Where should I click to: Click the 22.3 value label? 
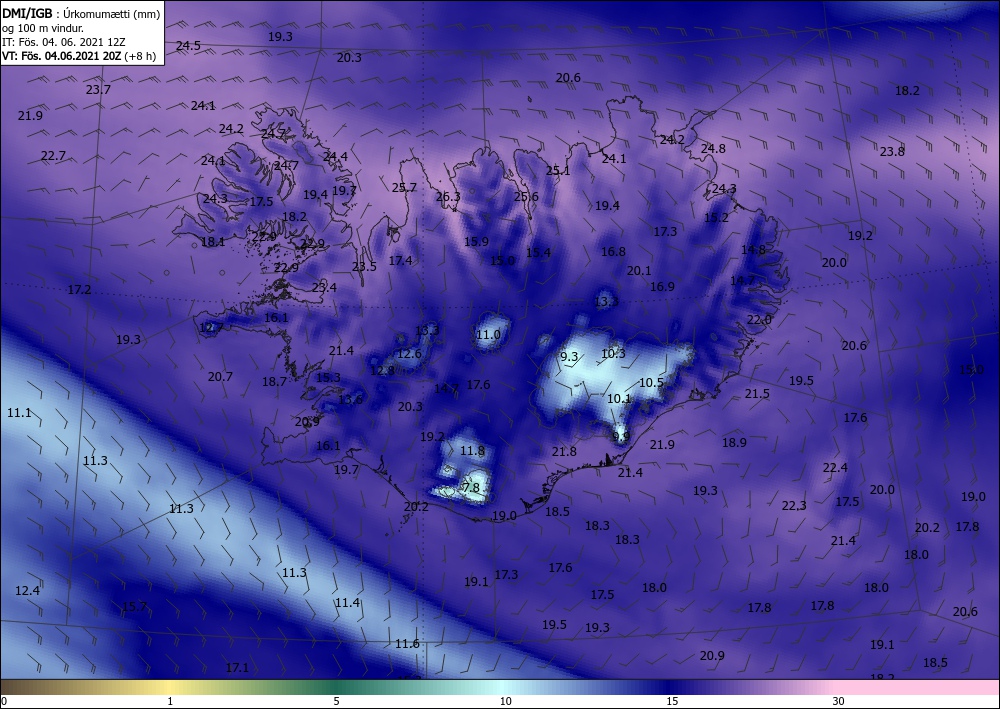pos(794,506)
